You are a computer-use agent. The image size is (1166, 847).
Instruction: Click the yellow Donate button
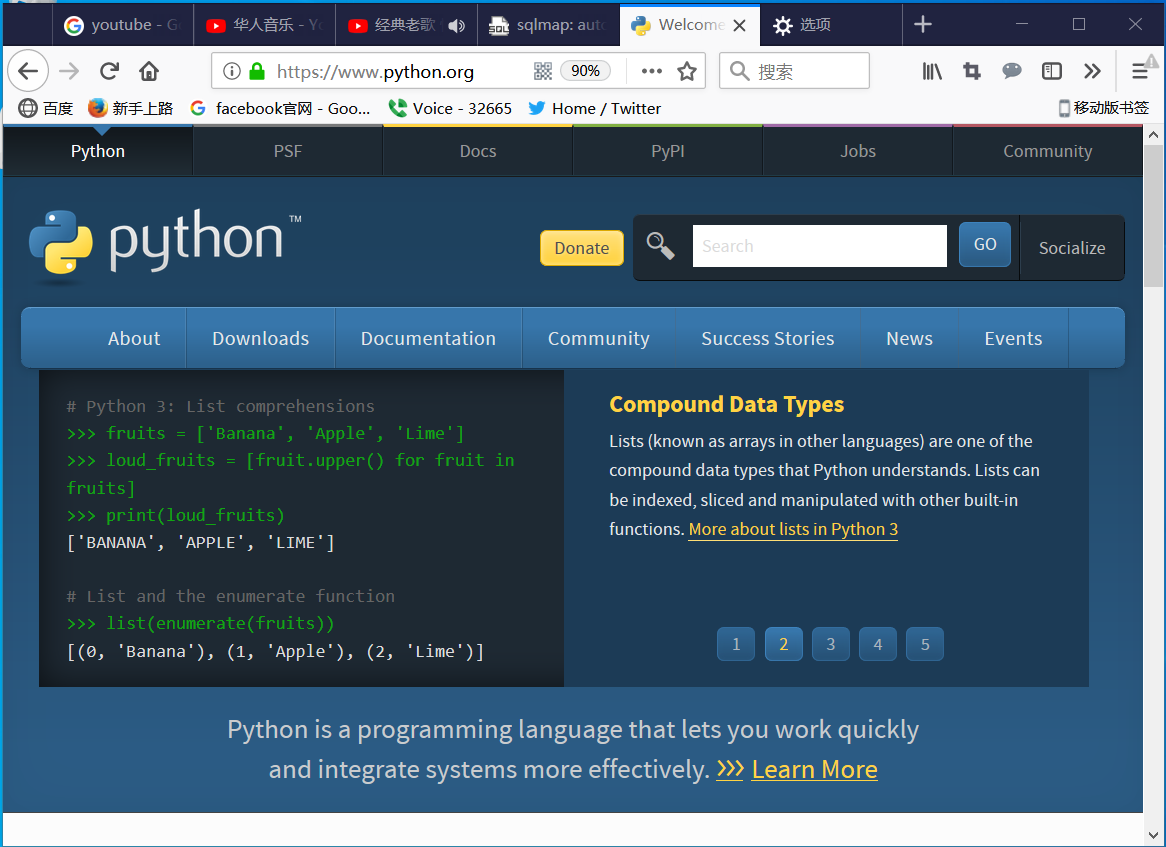coord(582,248)
